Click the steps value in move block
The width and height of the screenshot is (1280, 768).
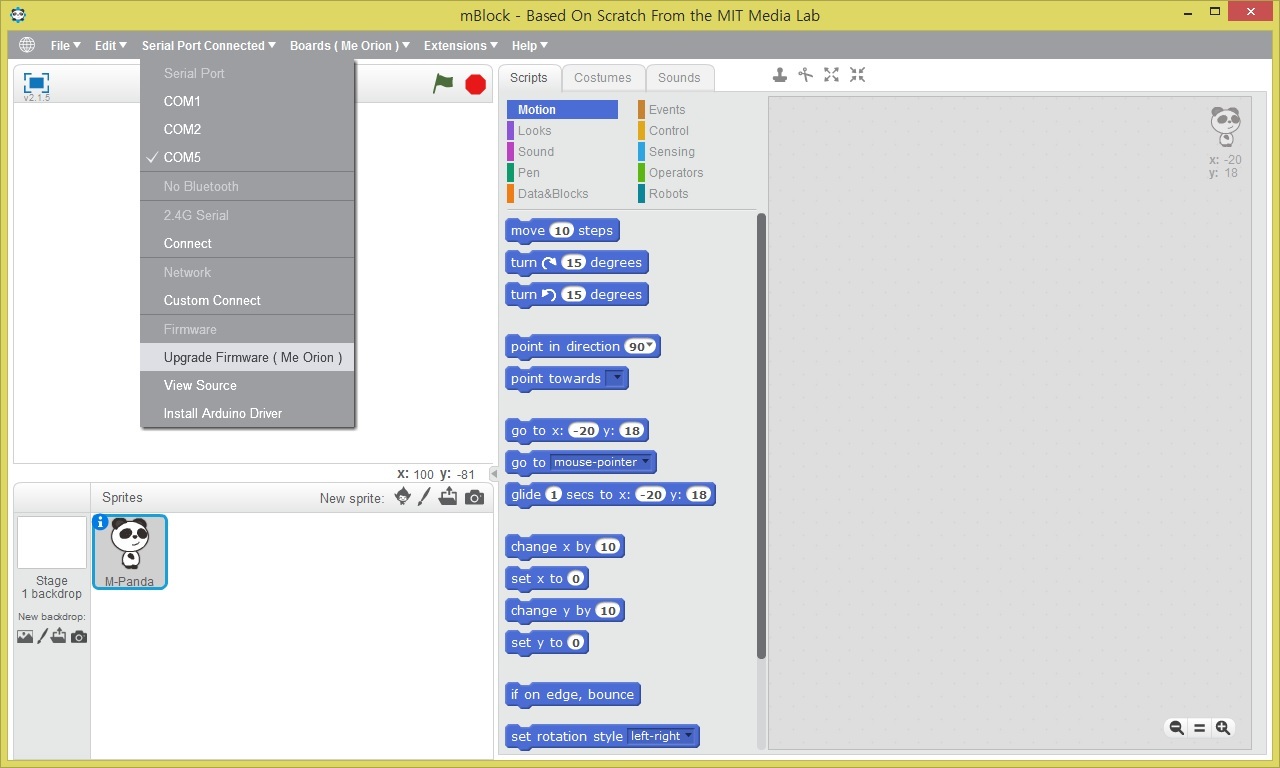point(562,230)
